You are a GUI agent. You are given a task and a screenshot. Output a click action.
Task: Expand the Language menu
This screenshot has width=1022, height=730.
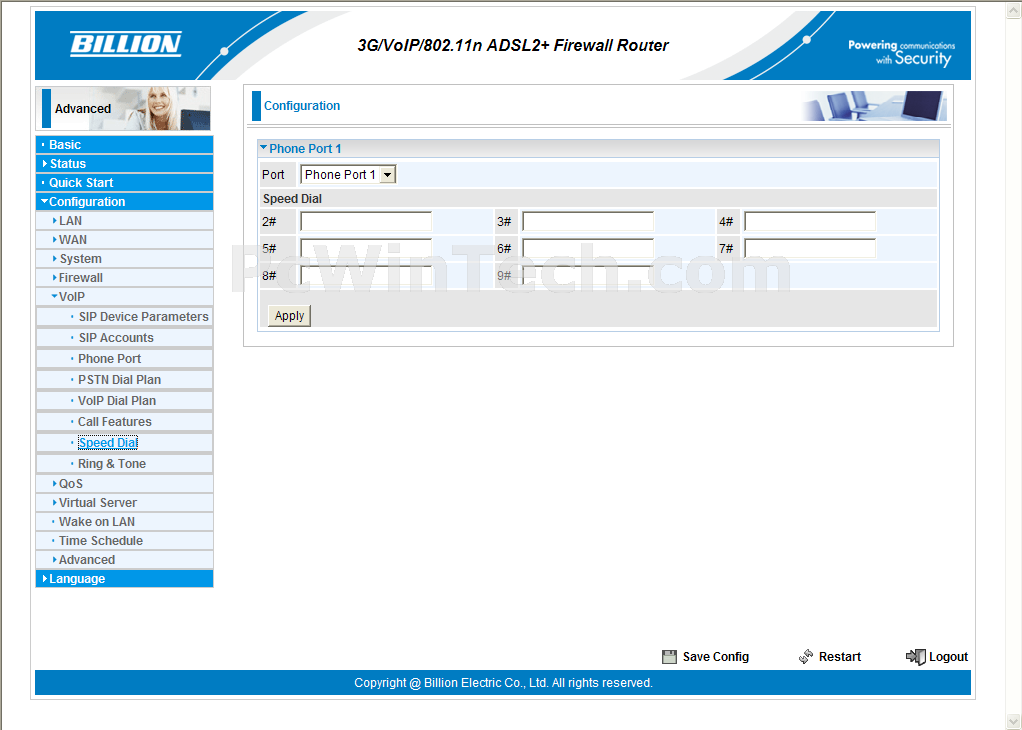[x=77, y=579]
